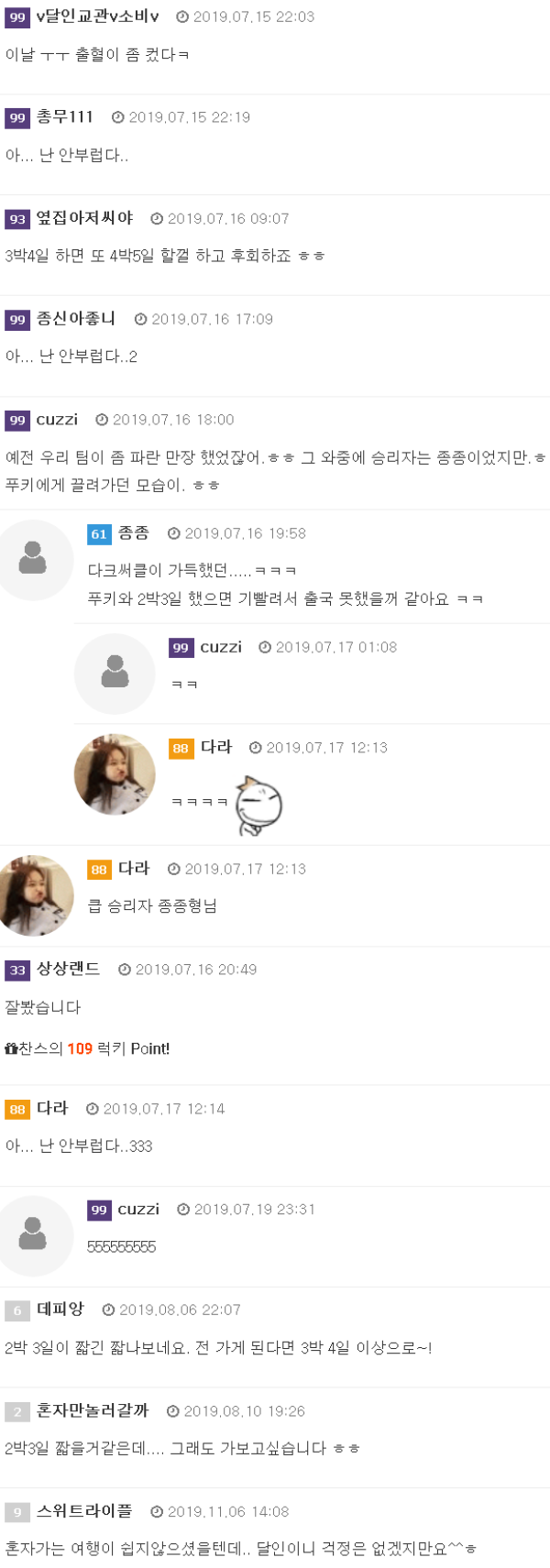
Task: Click level 2 badge next to 혼자만놀러갈까
Action: click(17, 1412)
